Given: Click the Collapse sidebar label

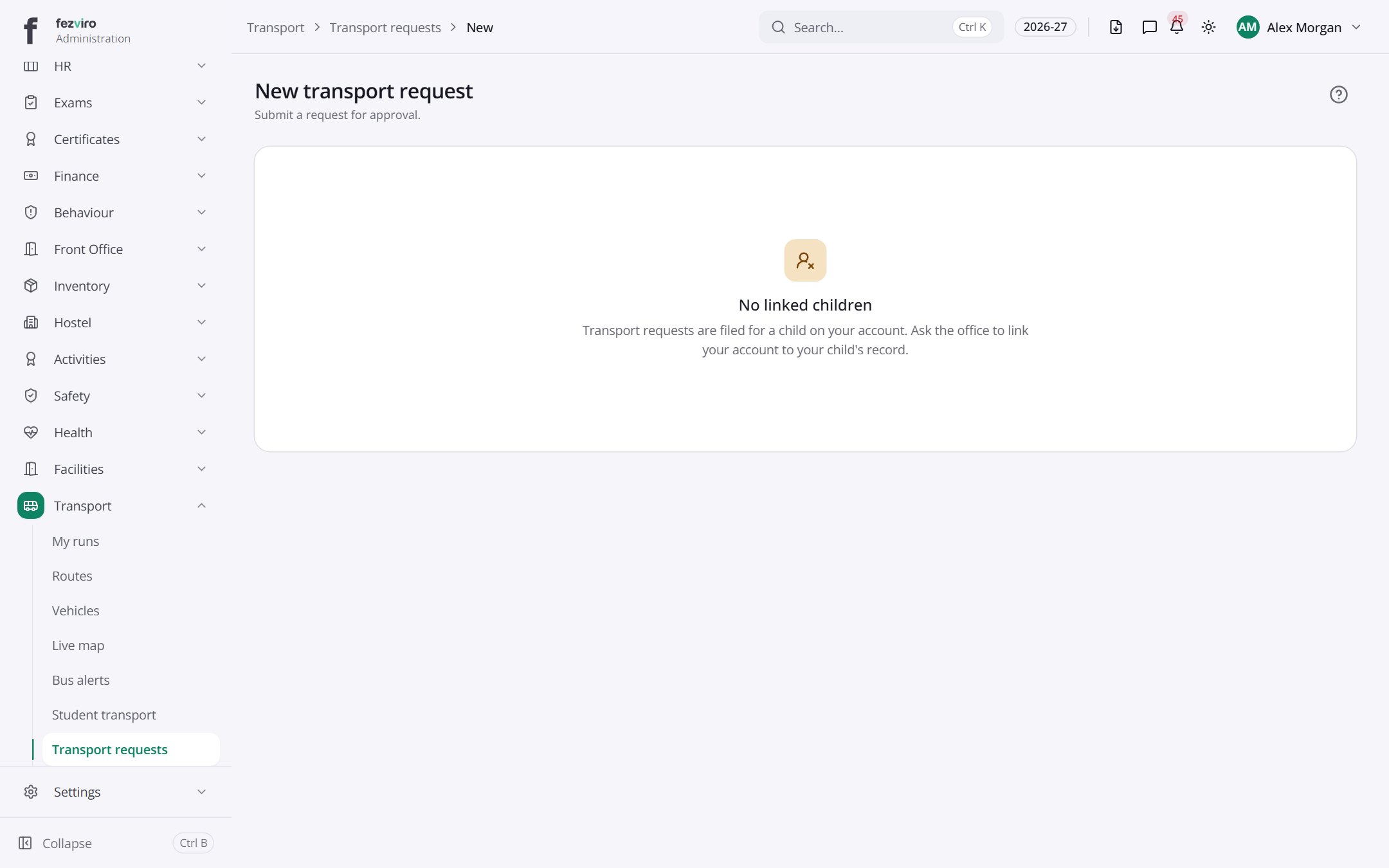Looking at the screenshot, I should pyautogui.click(x=67, y=843).
